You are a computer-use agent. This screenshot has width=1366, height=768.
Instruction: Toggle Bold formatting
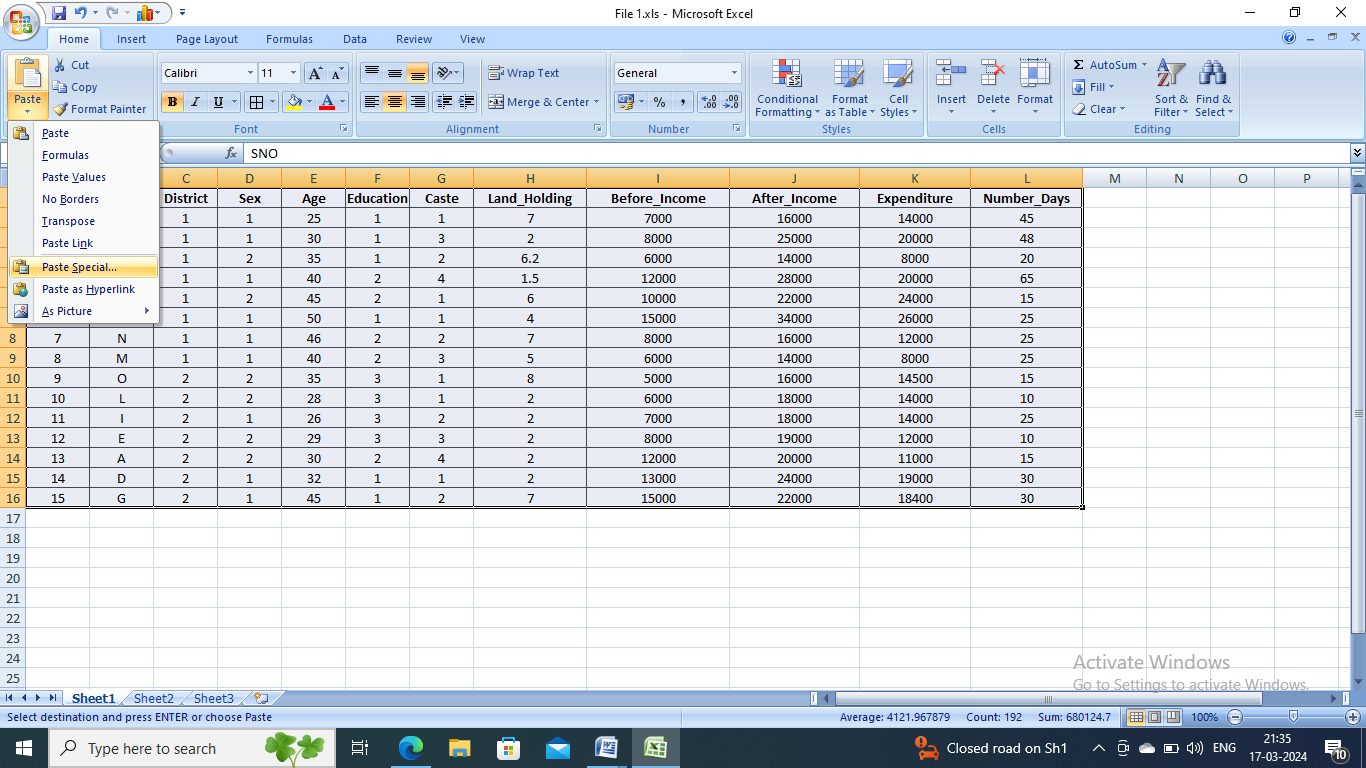[172, 102]
